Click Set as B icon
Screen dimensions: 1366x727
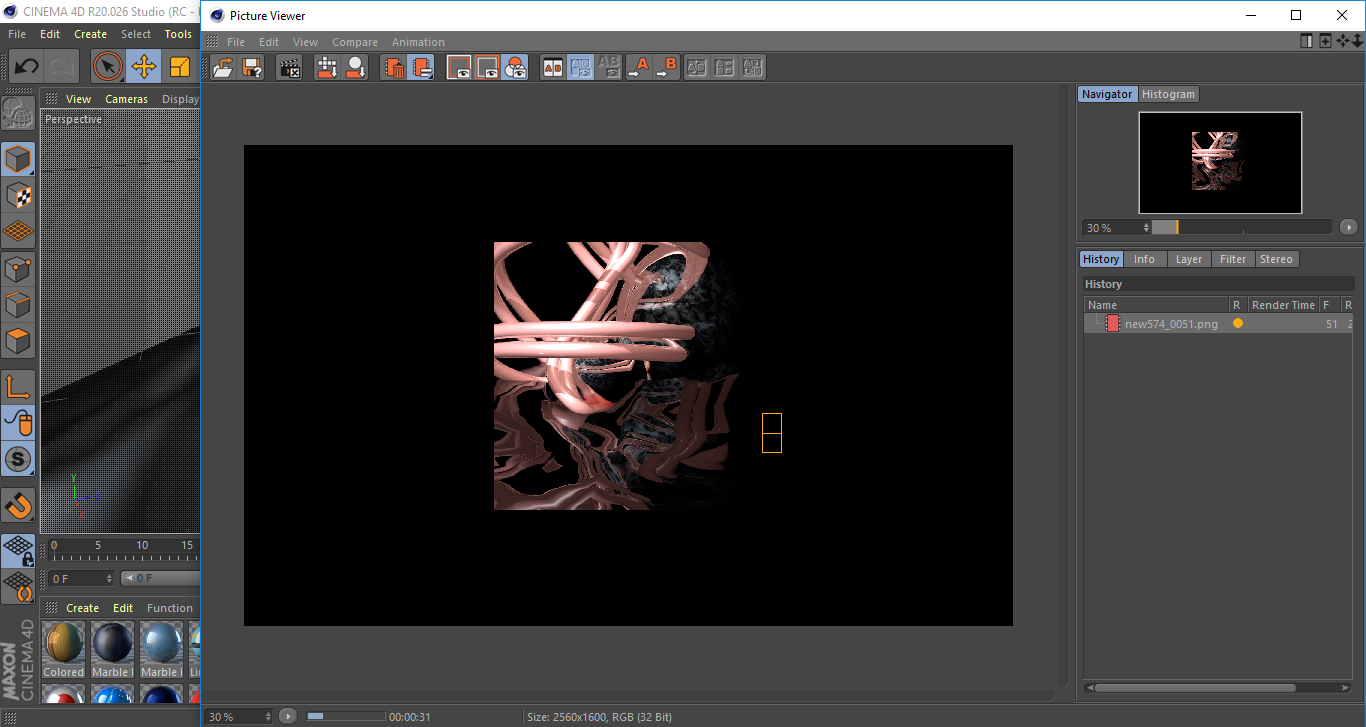click(666, 67)
